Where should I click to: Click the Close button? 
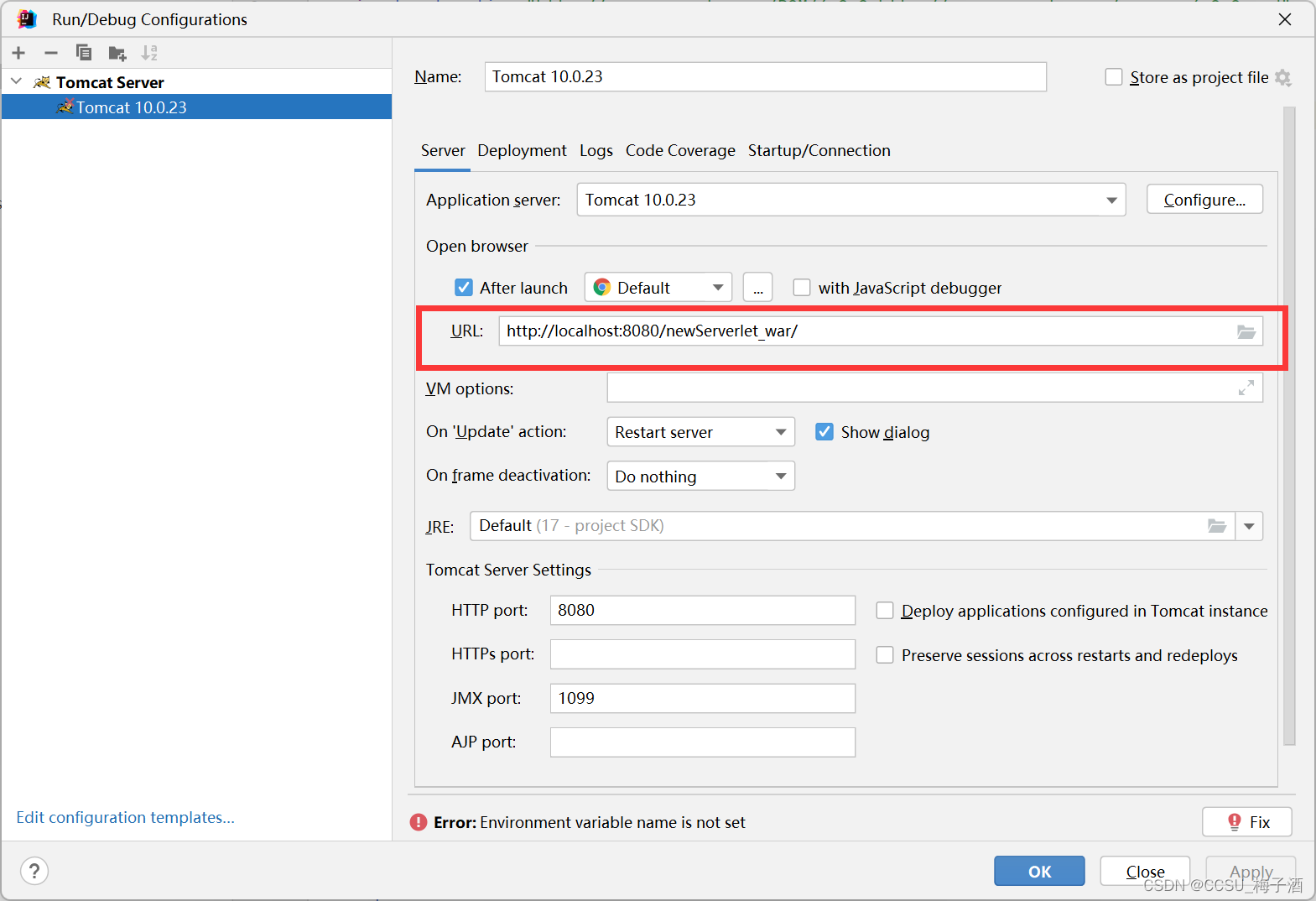tap(1145, 872)
